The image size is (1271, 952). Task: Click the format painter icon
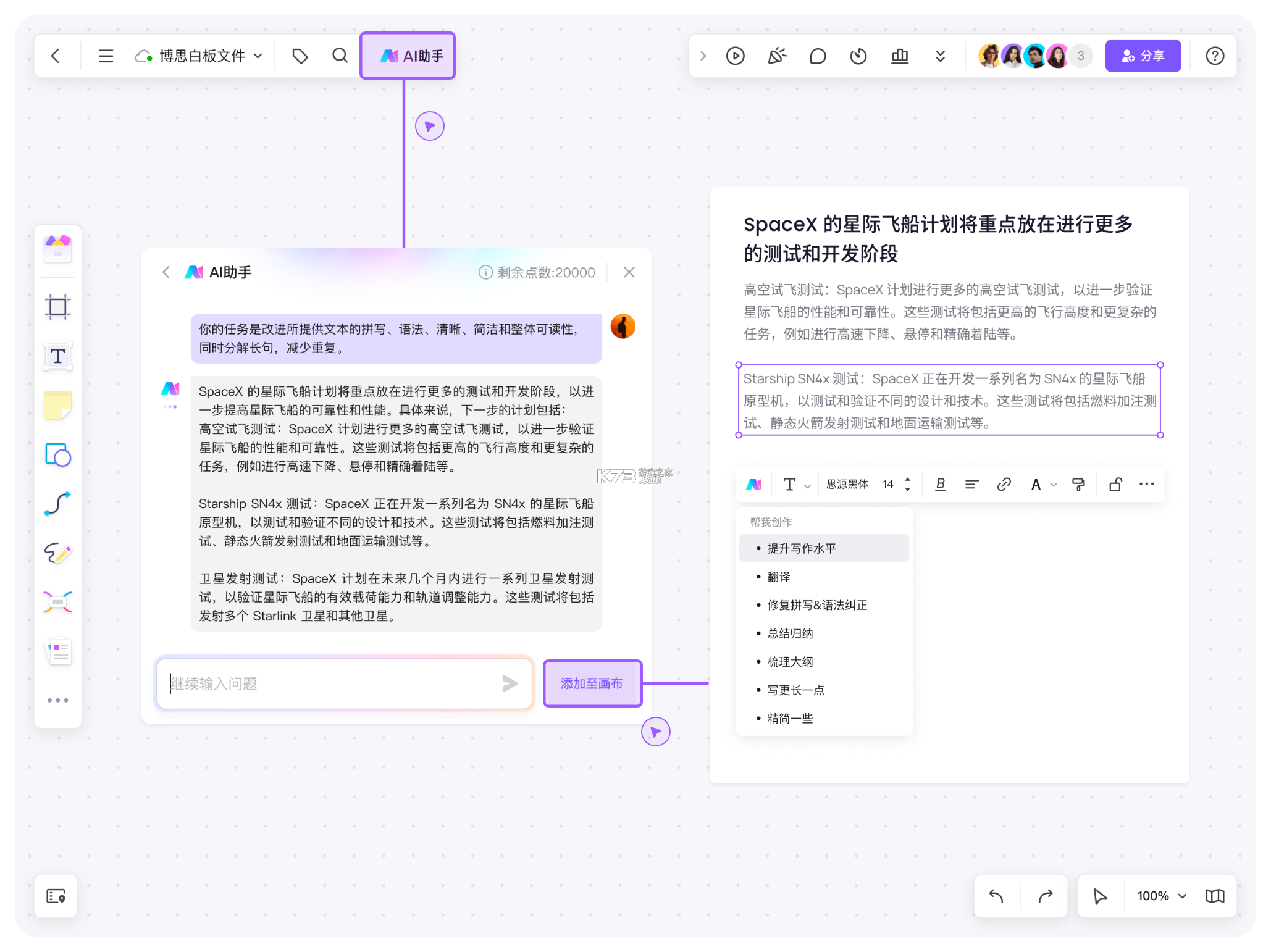[1079, 485]
